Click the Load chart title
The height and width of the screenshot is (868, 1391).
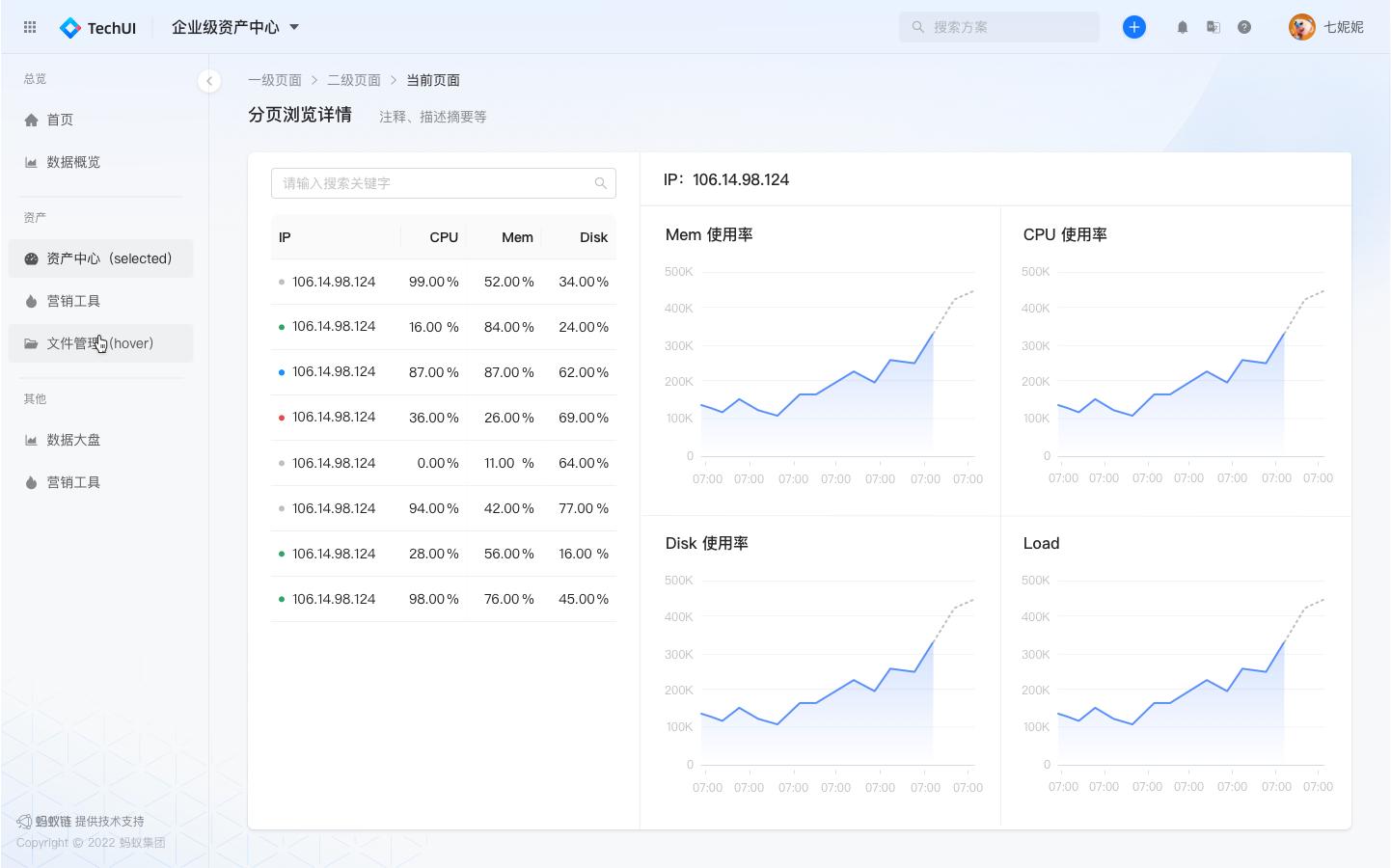pyautogui.click(x=1041, y=543)
